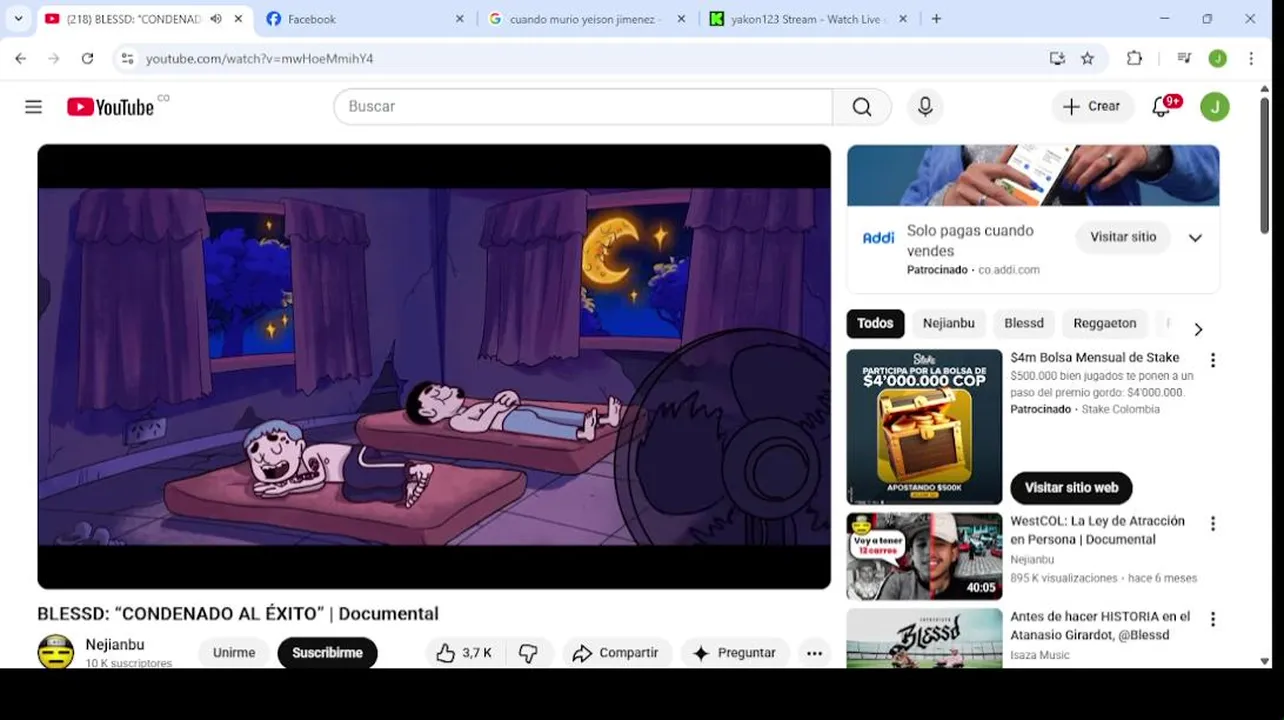Open the Chrome three-dot menu
The width and height of the screenshot is (1284, 720).
pos(1251,59)
